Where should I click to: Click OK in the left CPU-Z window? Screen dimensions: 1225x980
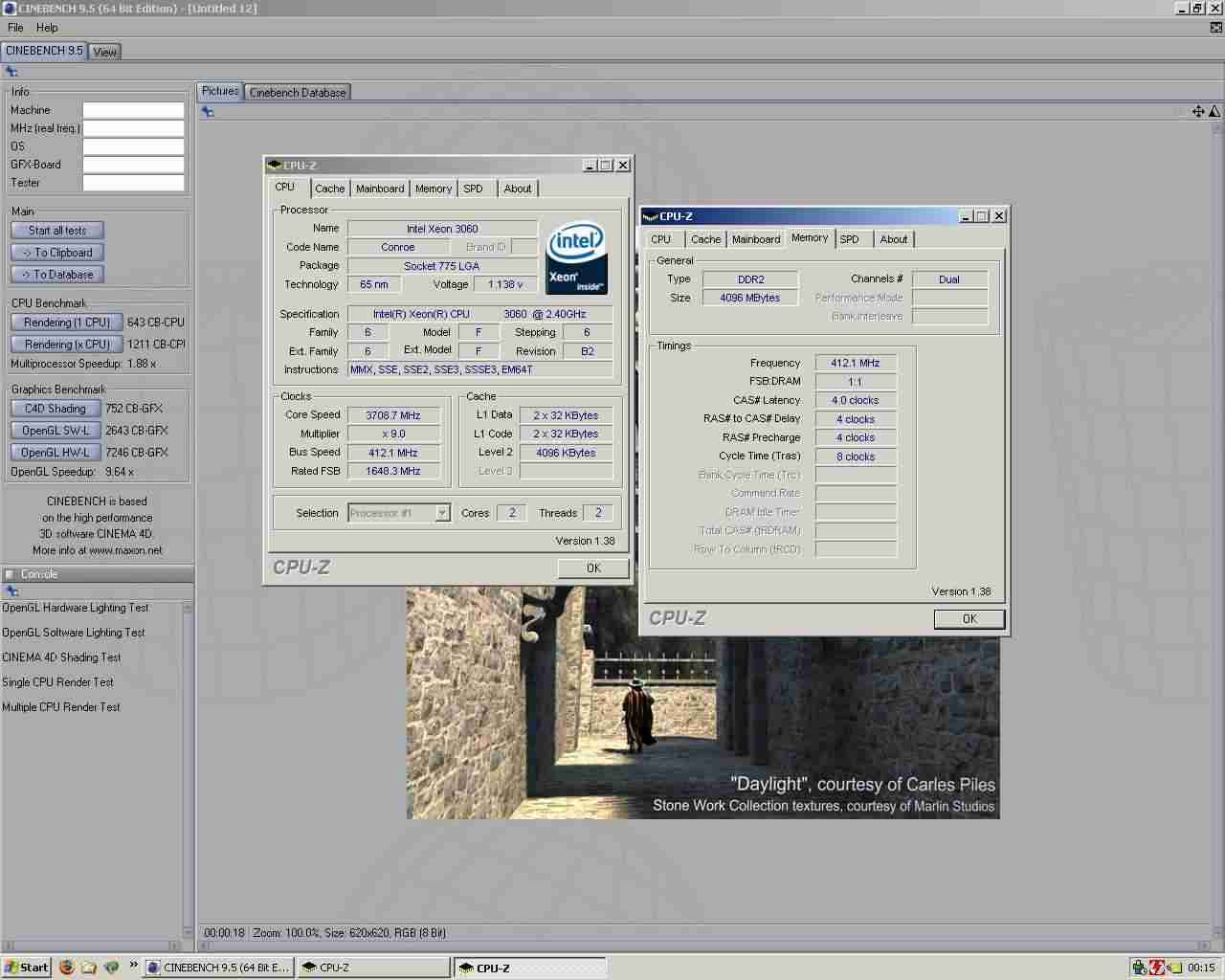pos(593,568)
